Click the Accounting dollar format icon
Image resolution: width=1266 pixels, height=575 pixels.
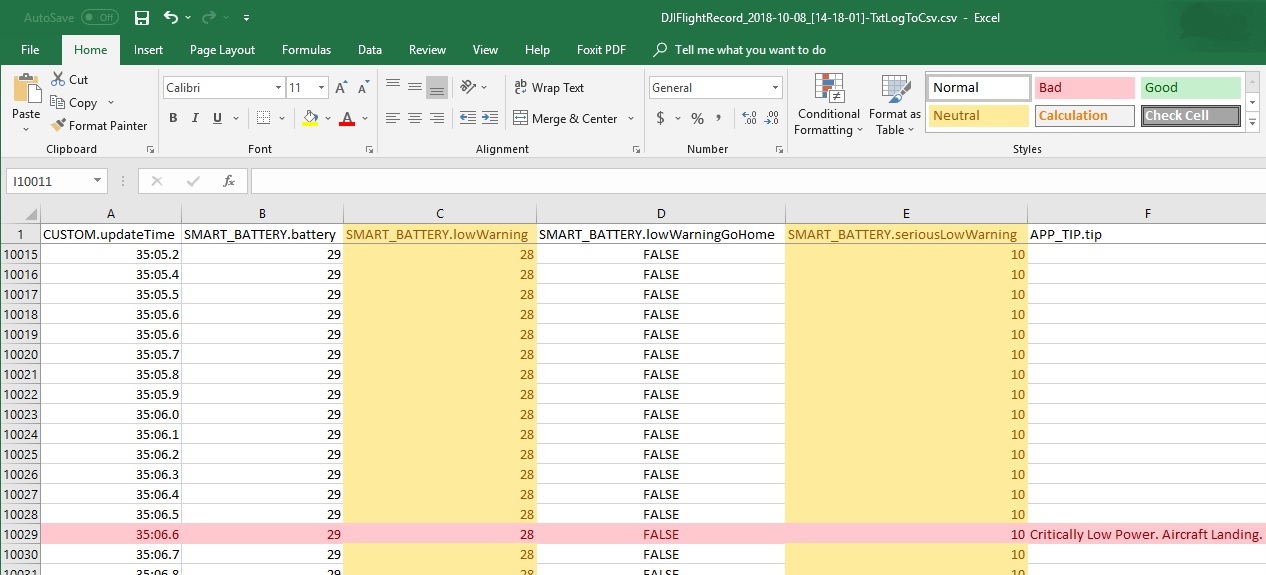pyautogui.click(x=660, y=118)
